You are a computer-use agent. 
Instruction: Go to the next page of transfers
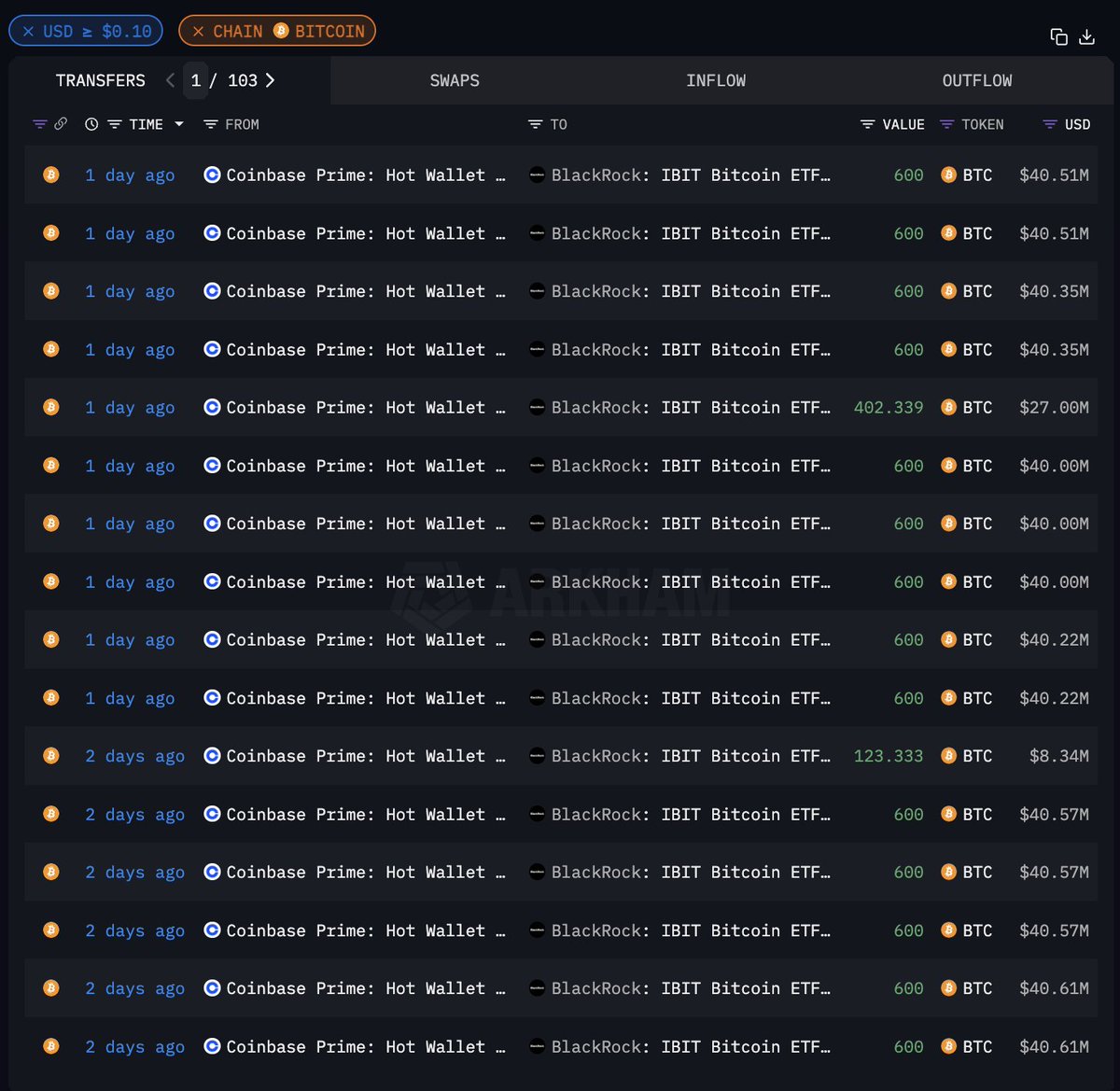(271, 80)
